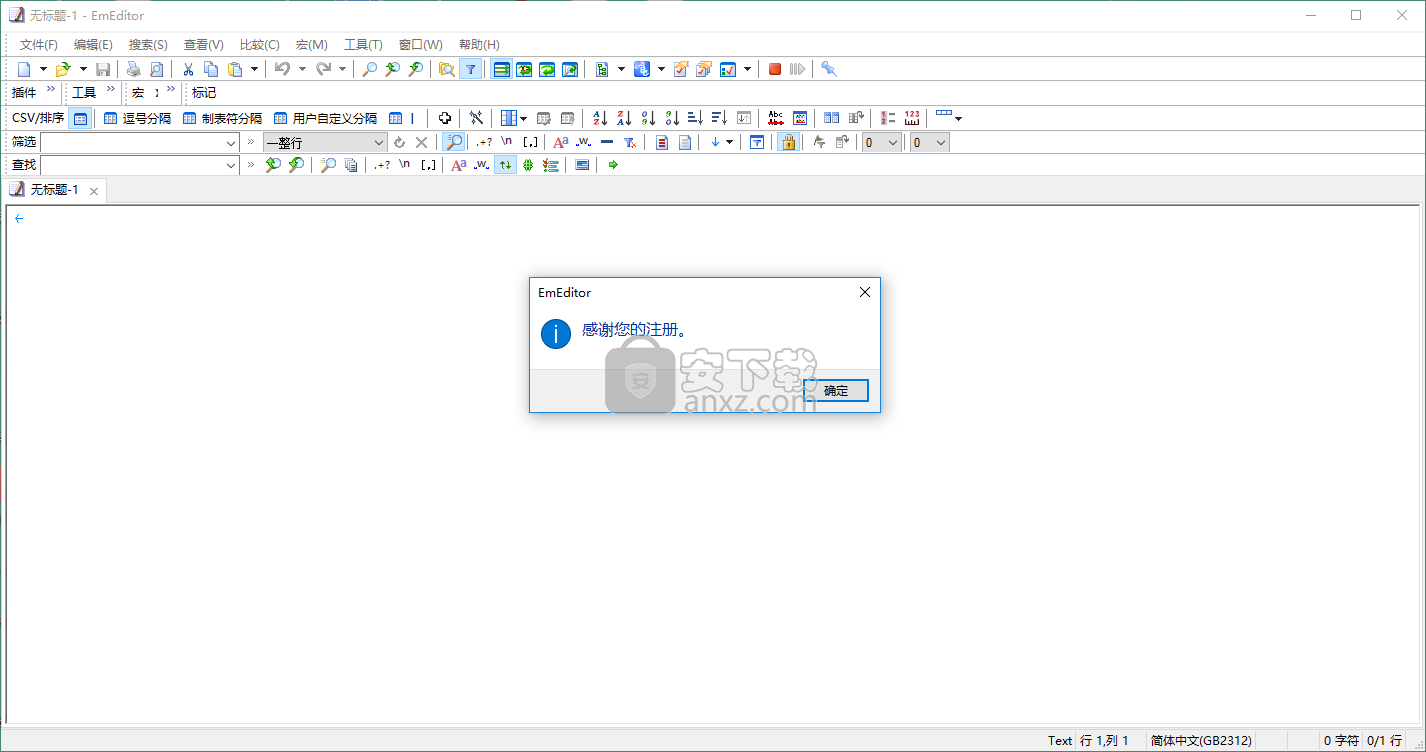Click the Print Preview icon

point(157,69)
